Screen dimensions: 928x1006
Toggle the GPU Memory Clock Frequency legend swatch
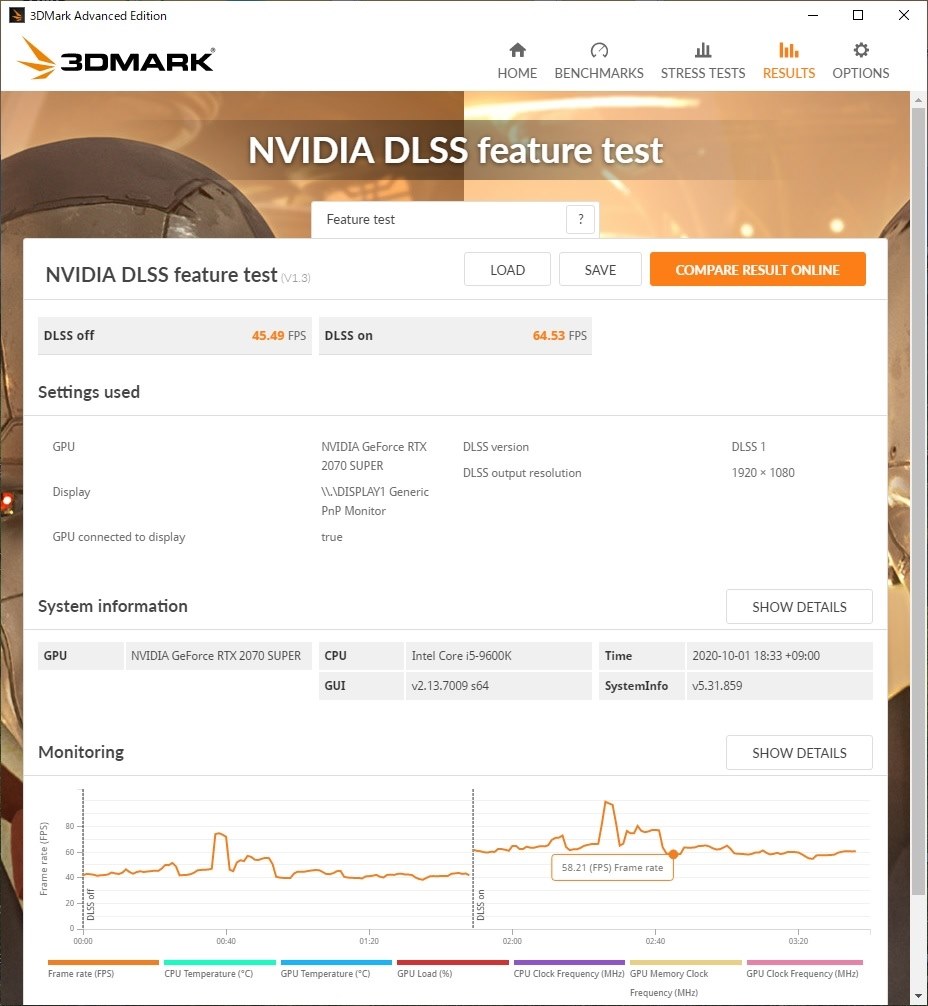[685, 962]
